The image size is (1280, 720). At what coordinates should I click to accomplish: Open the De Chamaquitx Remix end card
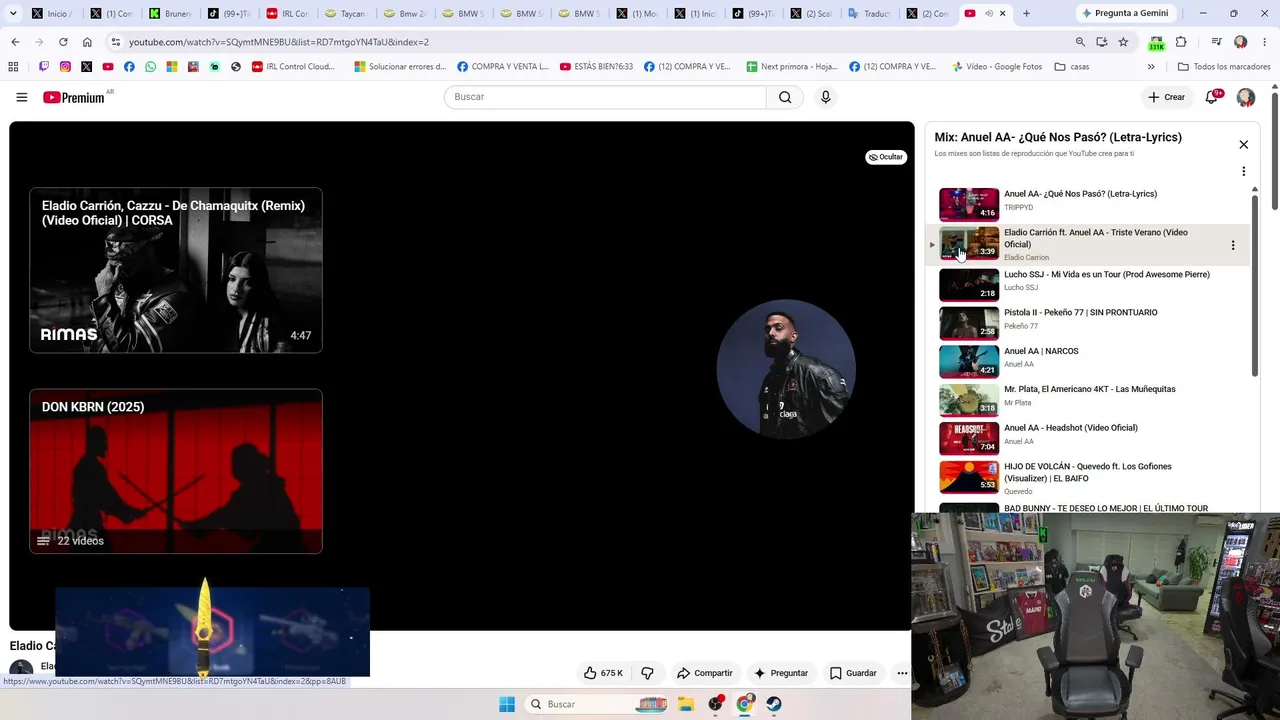click(x=176, y=270)
